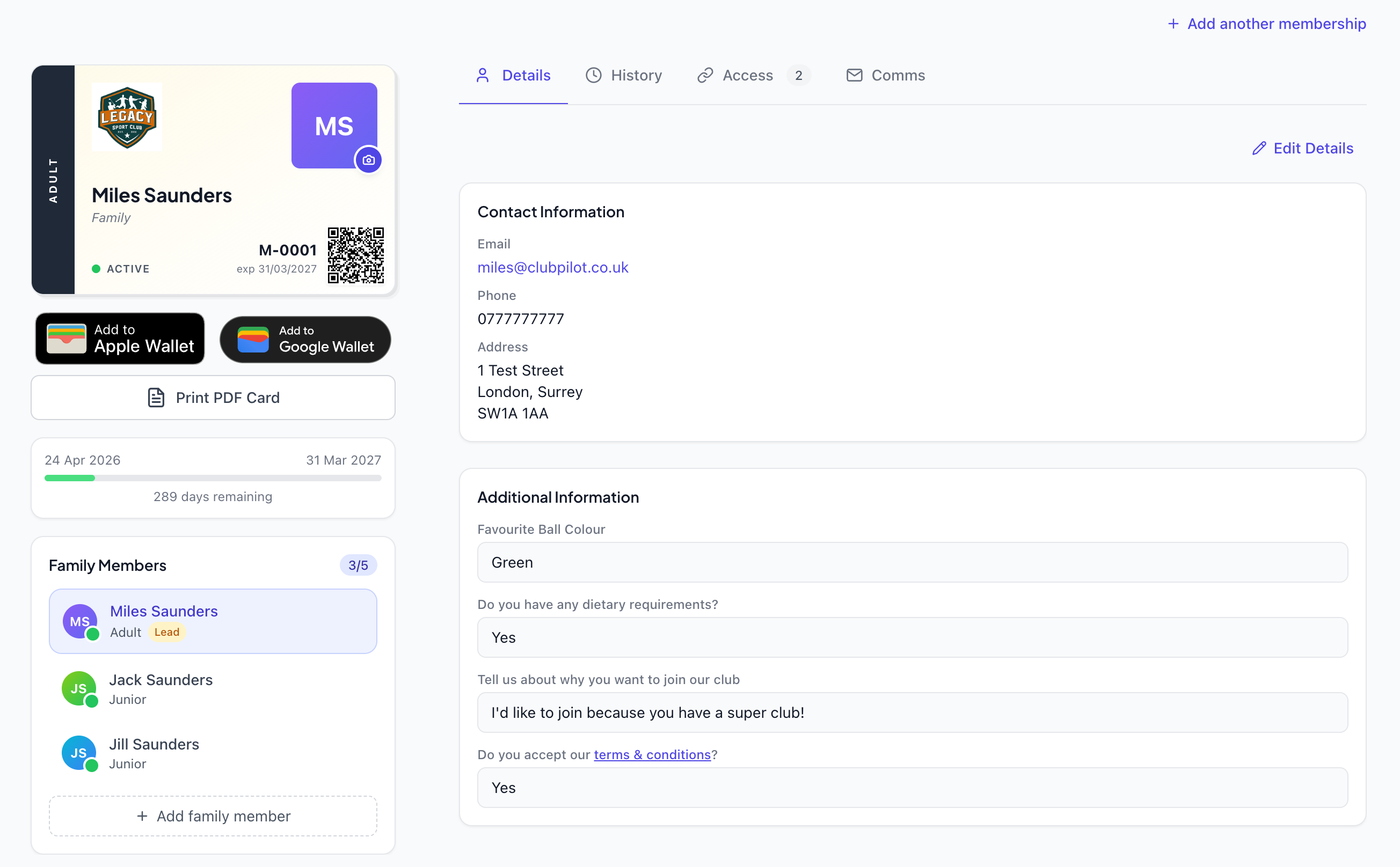This screenshot has height=867, width=1400.
Task: Click Family membership type on card
Action: click(111, 218)
